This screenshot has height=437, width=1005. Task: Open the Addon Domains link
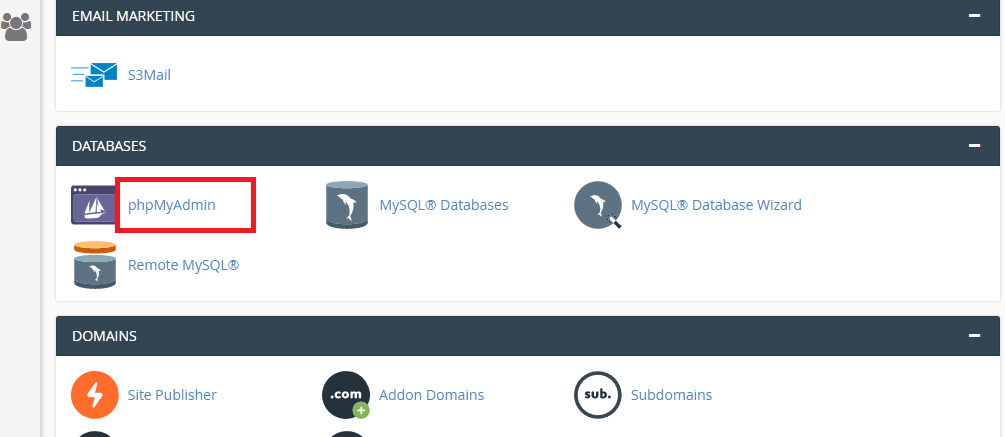(x=431, y=395)
